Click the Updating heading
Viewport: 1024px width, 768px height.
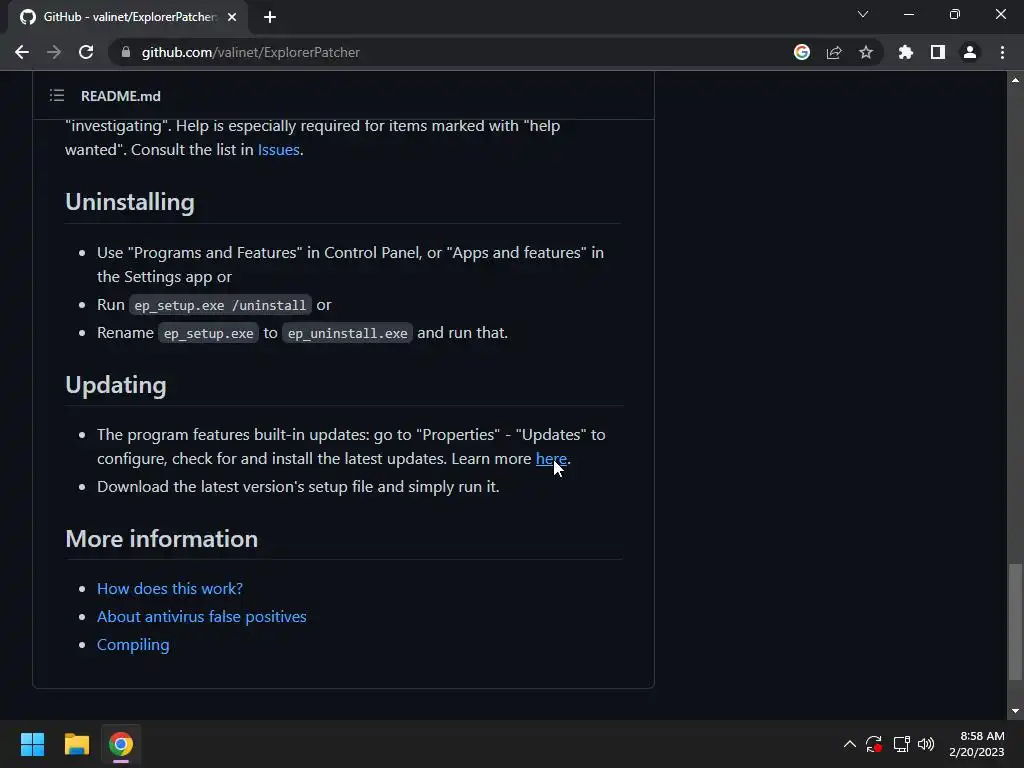116,385
